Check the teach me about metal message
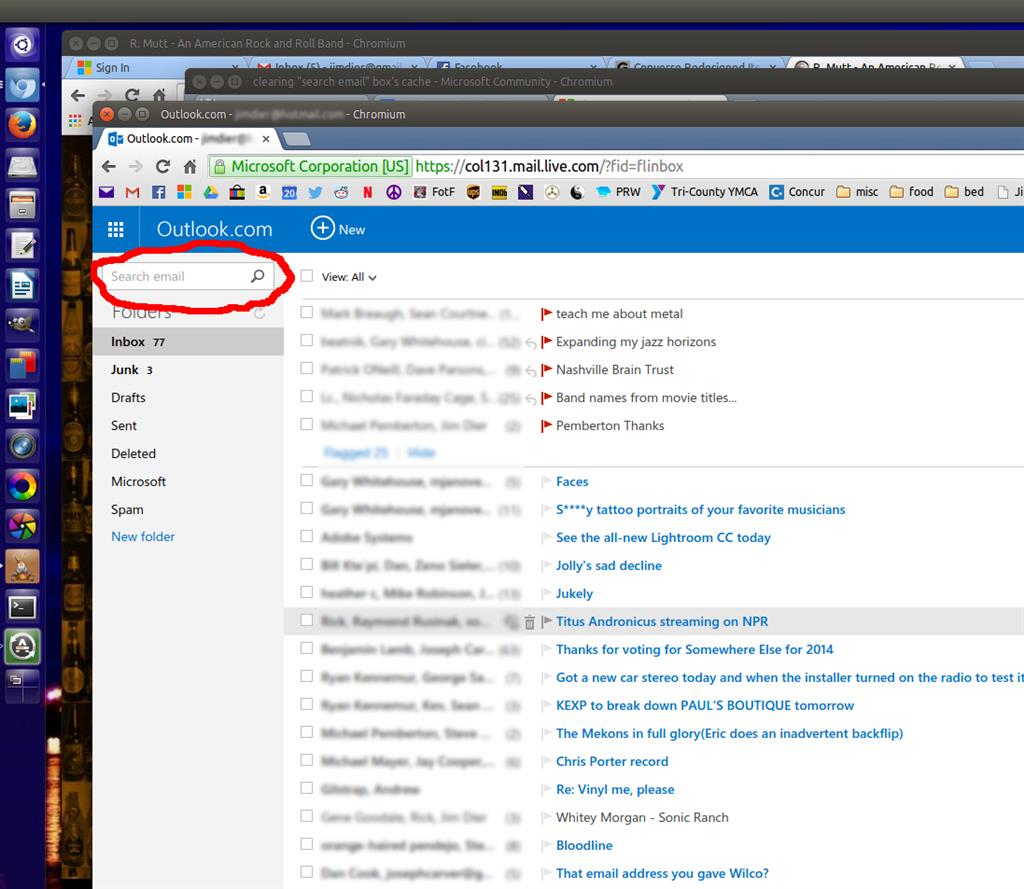Viewport: 1024px width, 889px height. [x=306, y=312]
